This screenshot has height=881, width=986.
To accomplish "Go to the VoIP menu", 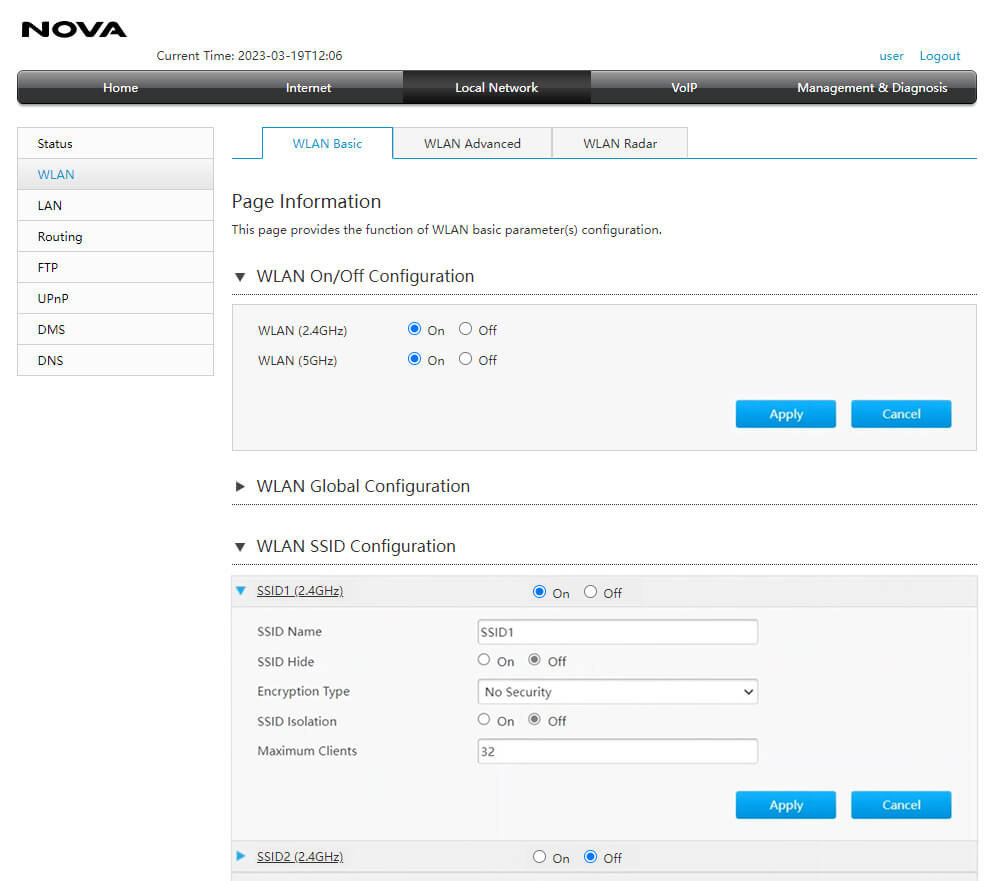I will coord(684,88).
